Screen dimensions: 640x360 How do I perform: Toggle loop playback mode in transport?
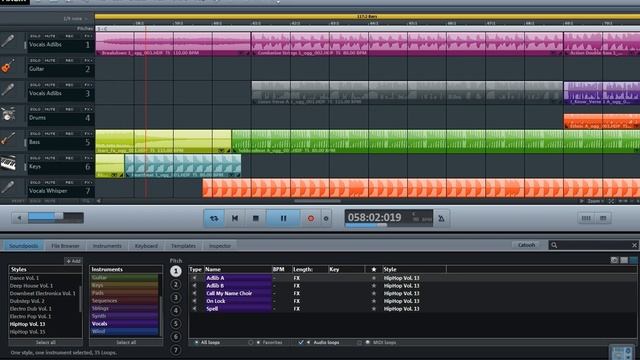pos(214,218)
